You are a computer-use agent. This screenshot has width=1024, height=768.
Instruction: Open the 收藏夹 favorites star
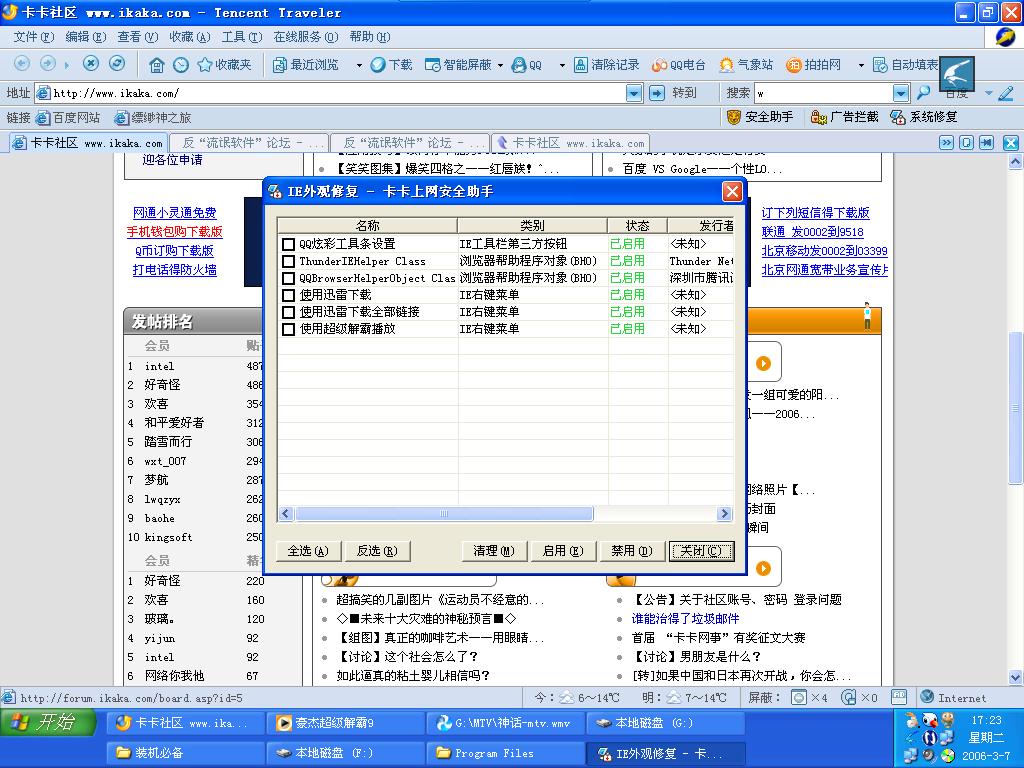[224, 65]
